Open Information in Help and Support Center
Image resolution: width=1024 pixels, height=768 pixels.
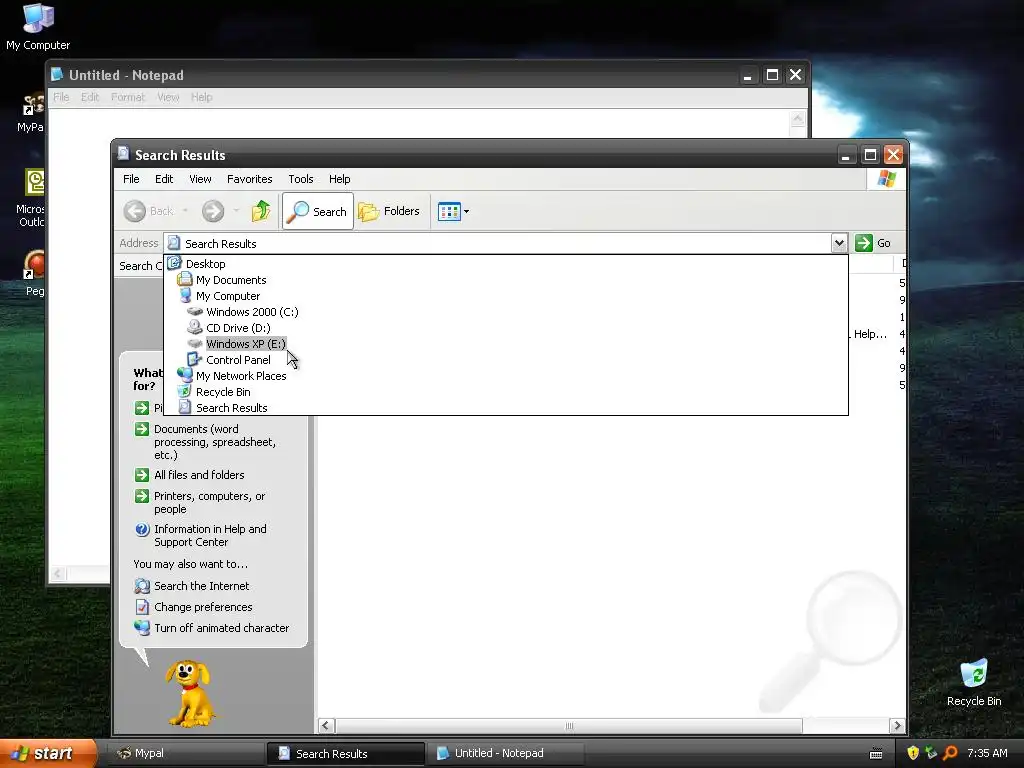point(210,536)
